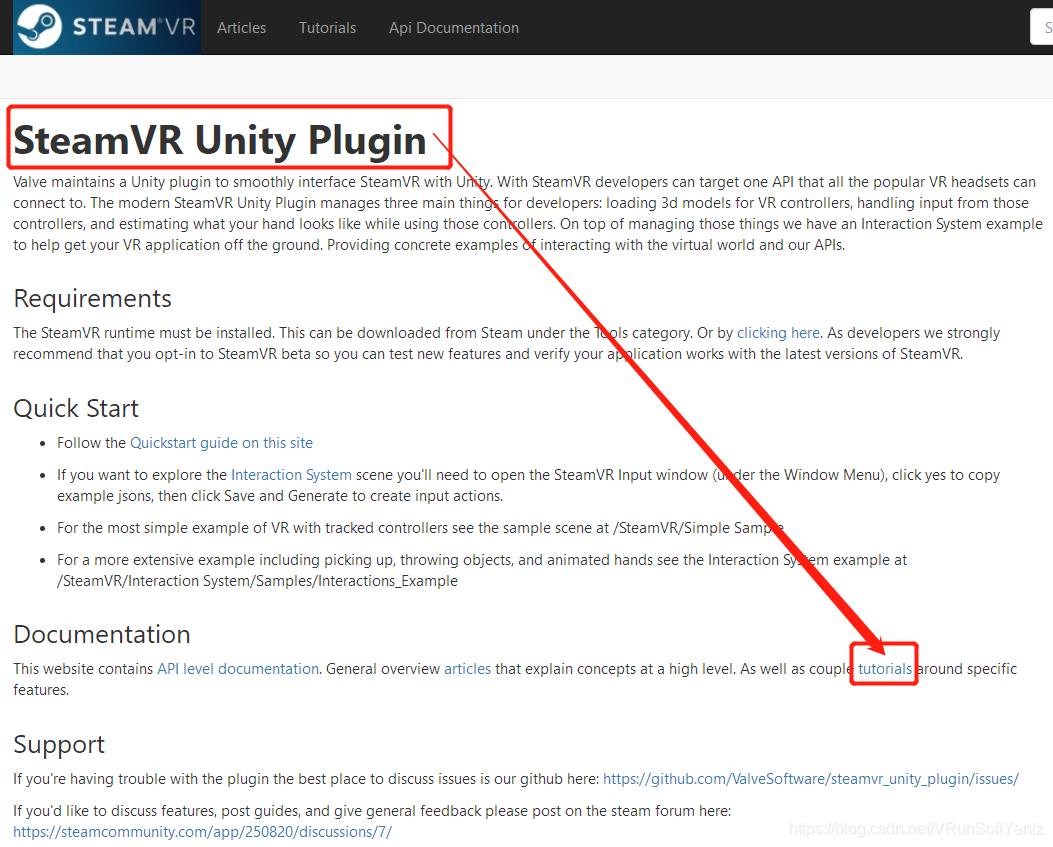The height and width of the screenshot is (847, 1053).
Task: Click the Quick Start heading
Action: pyautogui.click(x=76, y=408)
